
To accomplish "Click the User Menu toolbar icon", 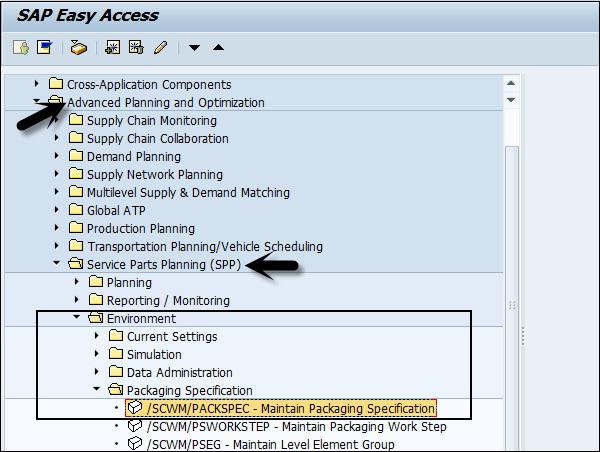I will click(x=21, y=48).
